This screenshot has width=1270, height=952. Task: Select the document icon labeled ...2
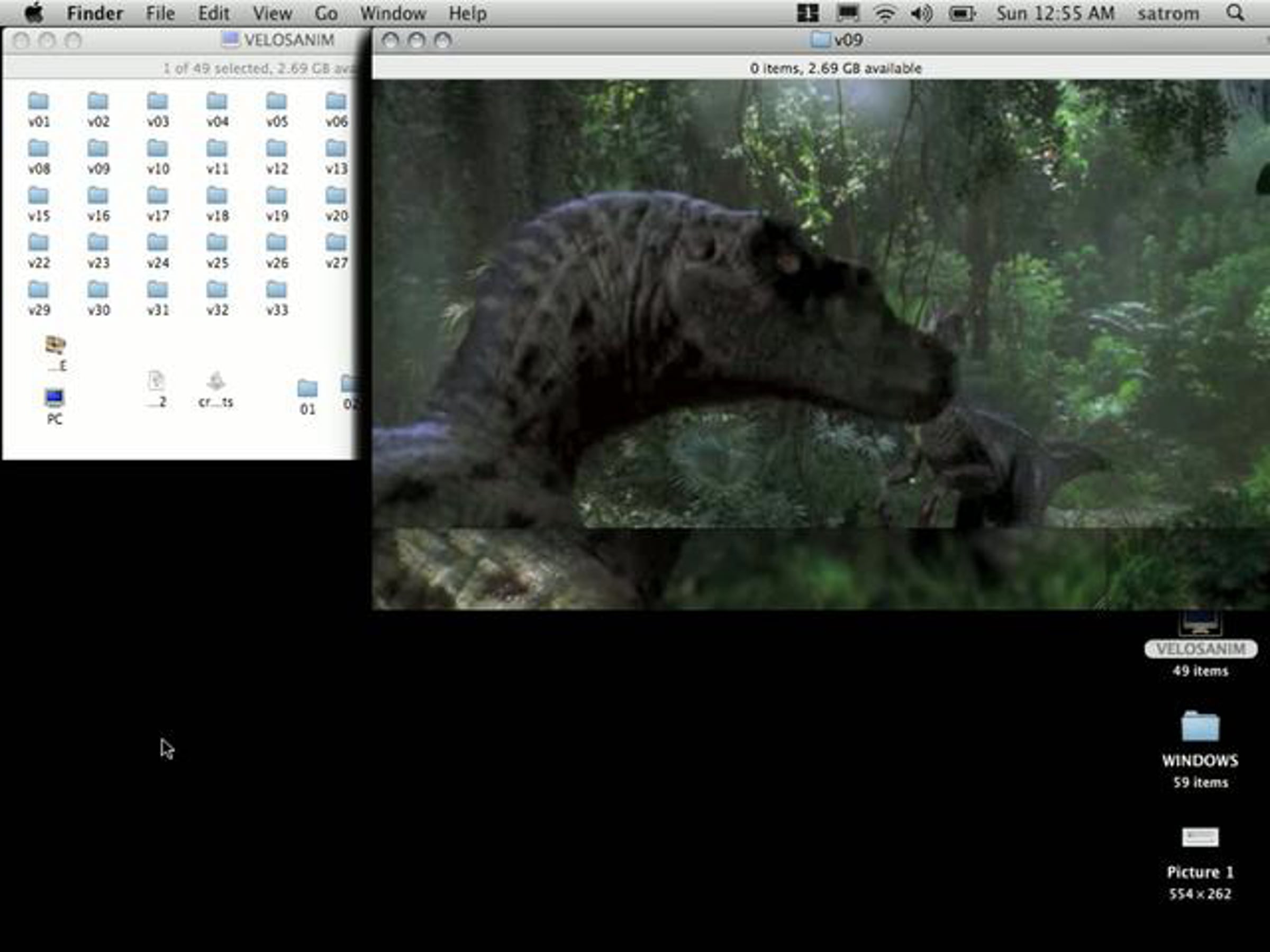(156, 389)
